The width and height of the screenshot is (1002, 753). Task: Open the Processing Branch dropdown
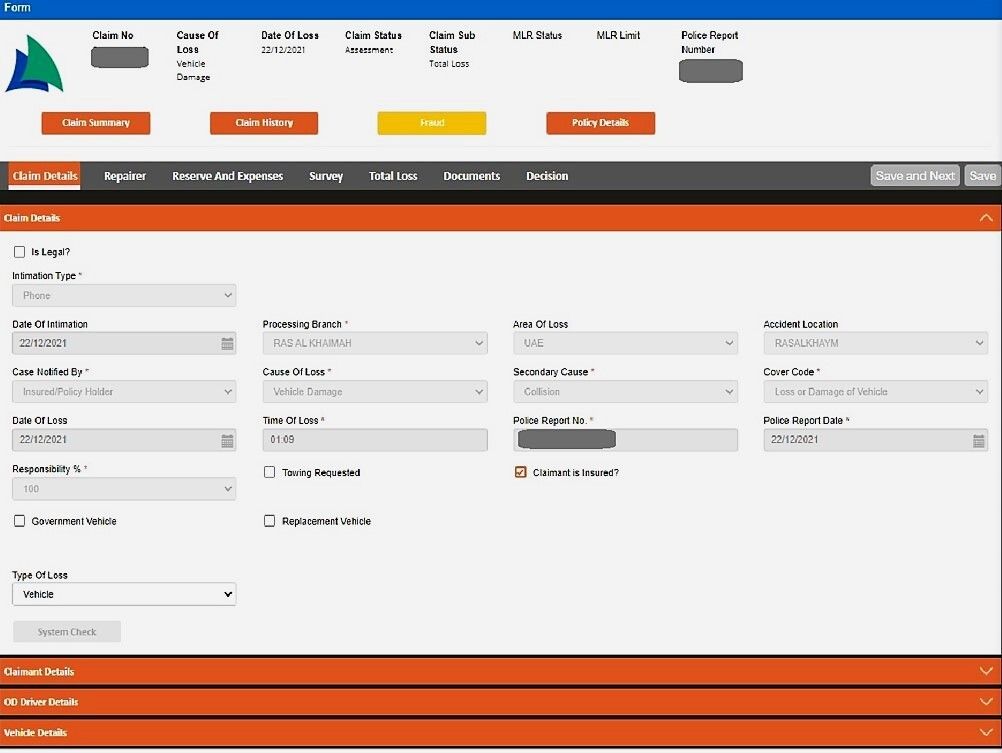pos(375,344)
